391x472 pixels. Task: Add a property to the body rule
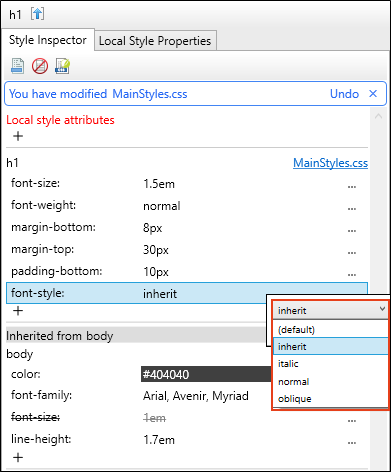[18, 457]
